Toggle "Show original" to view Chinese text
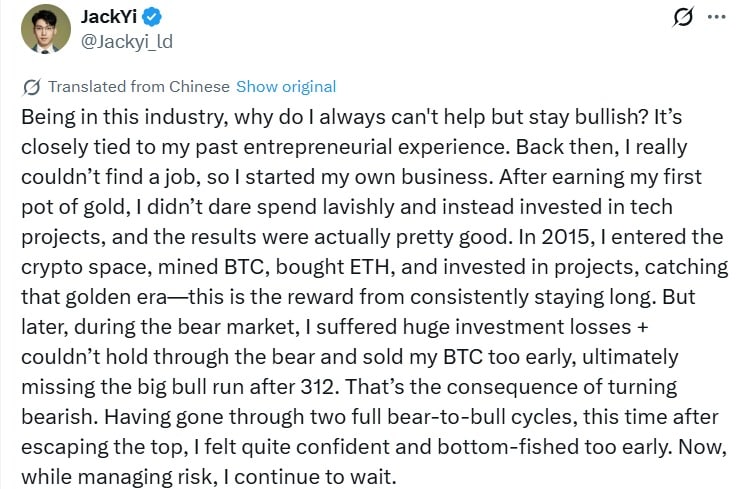Image resolution: width=744 pixels, height=489 pixels. (x=286, y=87)
